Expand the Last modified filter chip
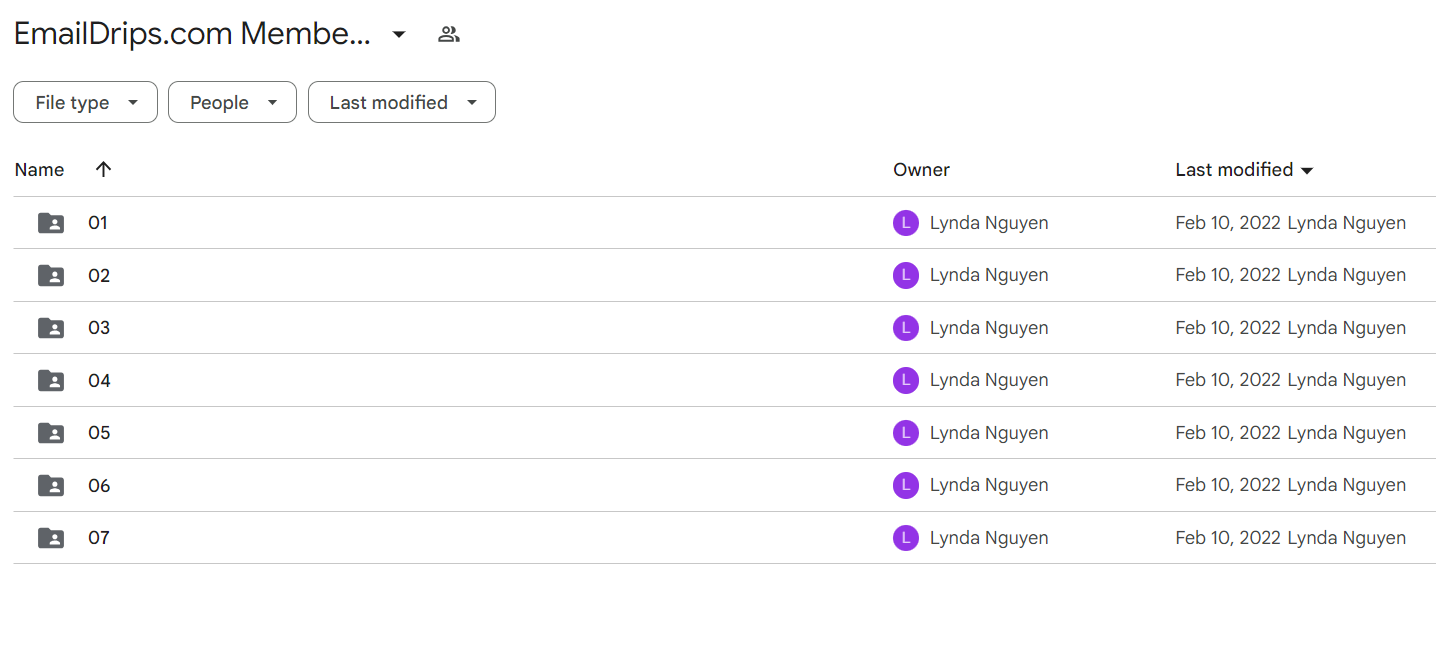1436x670 pixels. (x=402, y=102)
